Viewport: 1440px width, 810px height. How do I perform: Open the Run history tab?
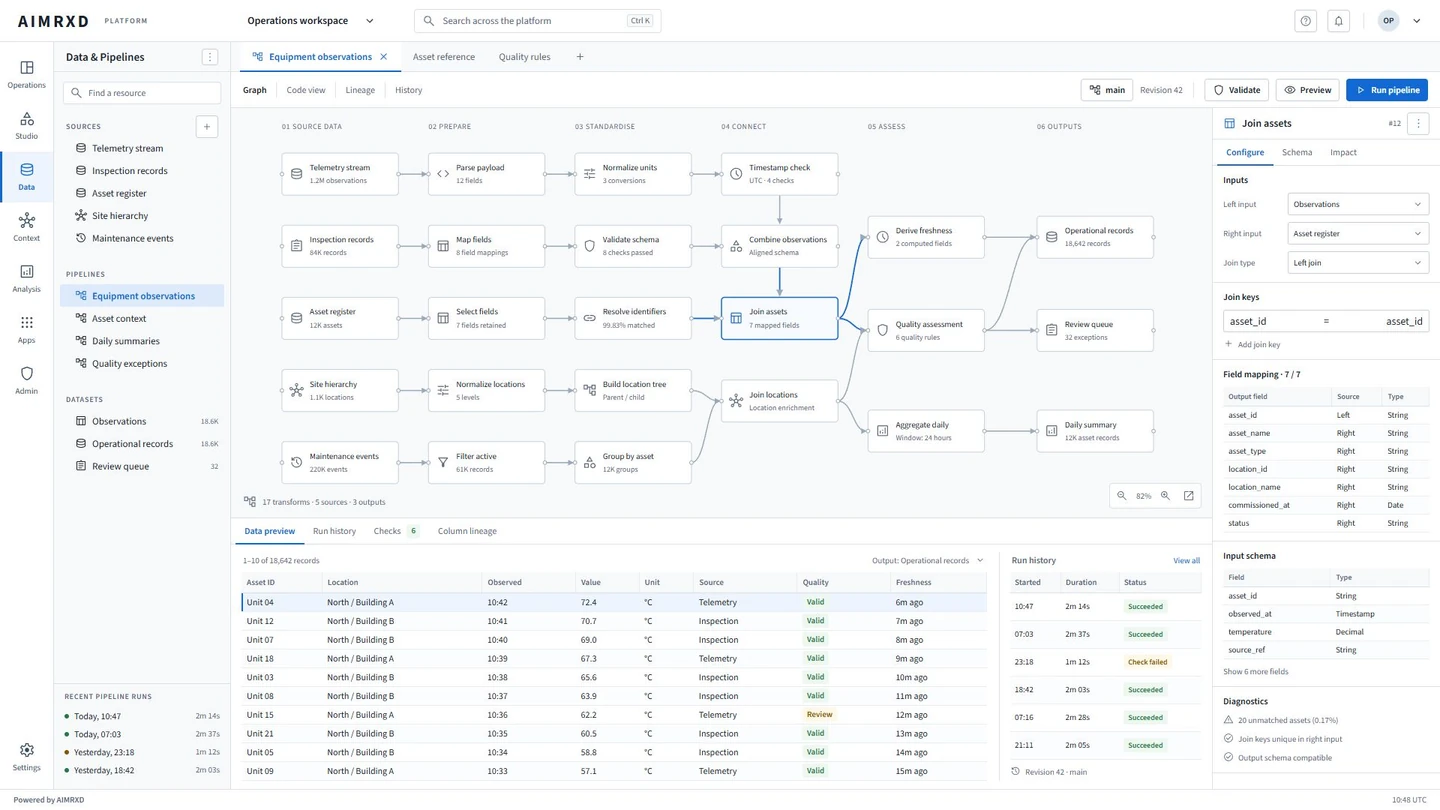[334, 531]
